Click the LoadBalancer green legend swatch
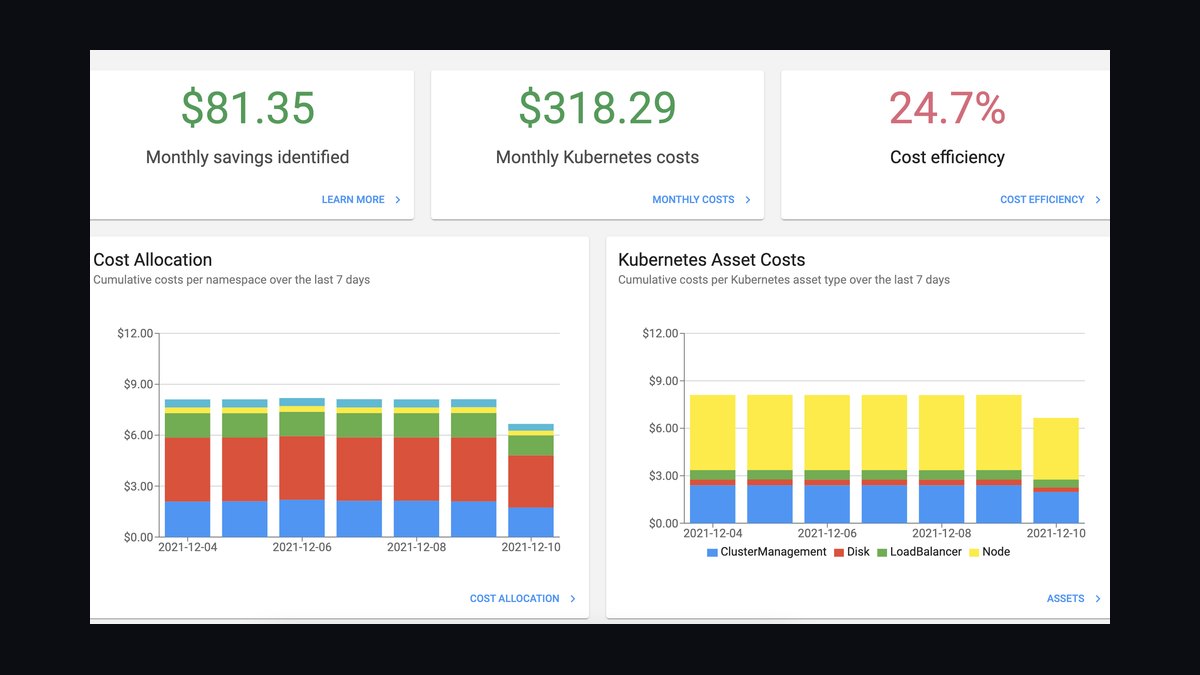The image size is (1200, 675). tap(882, 552)
